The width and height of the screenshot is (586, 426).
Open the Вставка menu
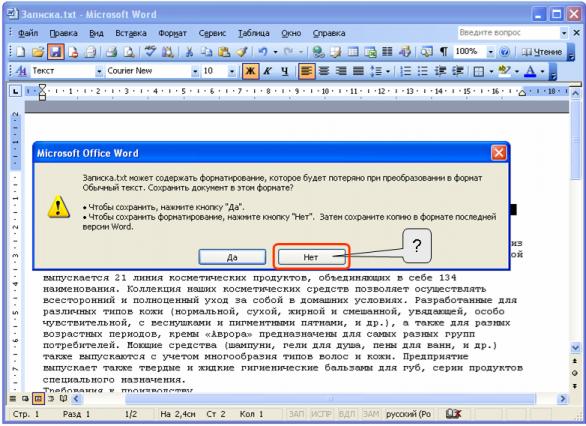(131, 33)
